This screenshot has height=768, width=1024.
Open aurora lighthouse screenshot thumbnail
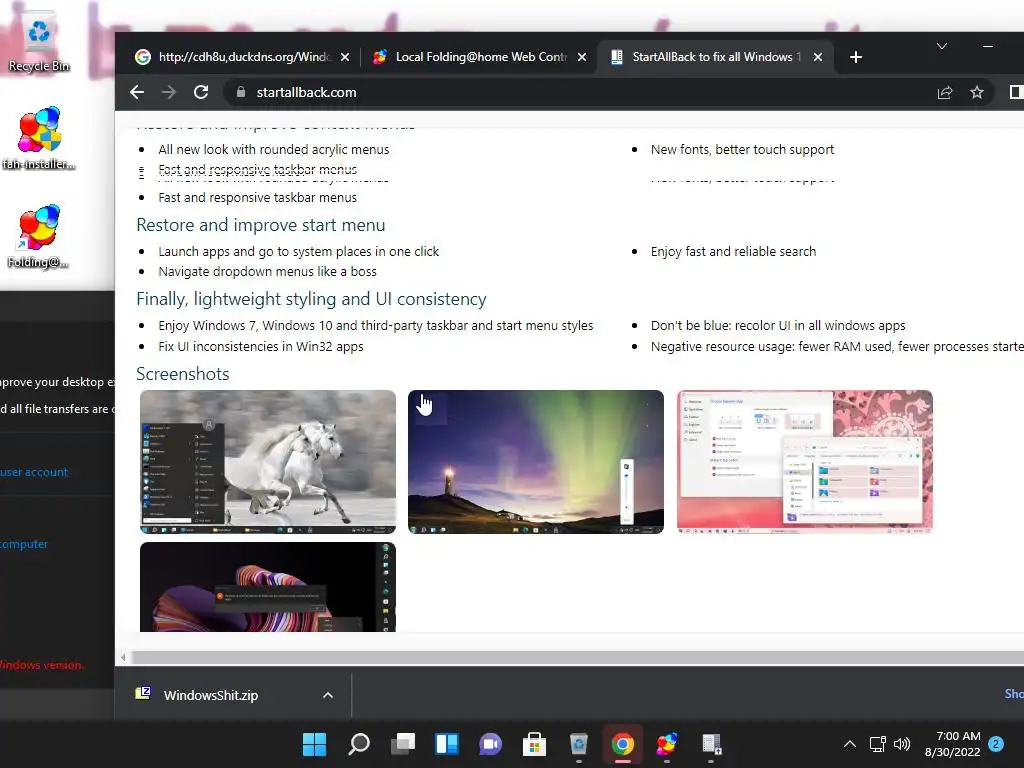(536, 462)
